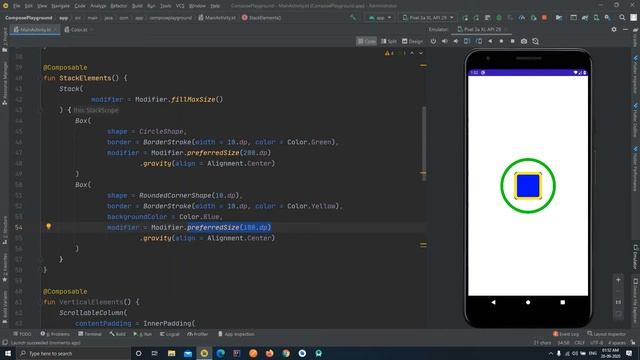Open emulator panel settings gear
640x360 pixels.
tap(614, 29)
